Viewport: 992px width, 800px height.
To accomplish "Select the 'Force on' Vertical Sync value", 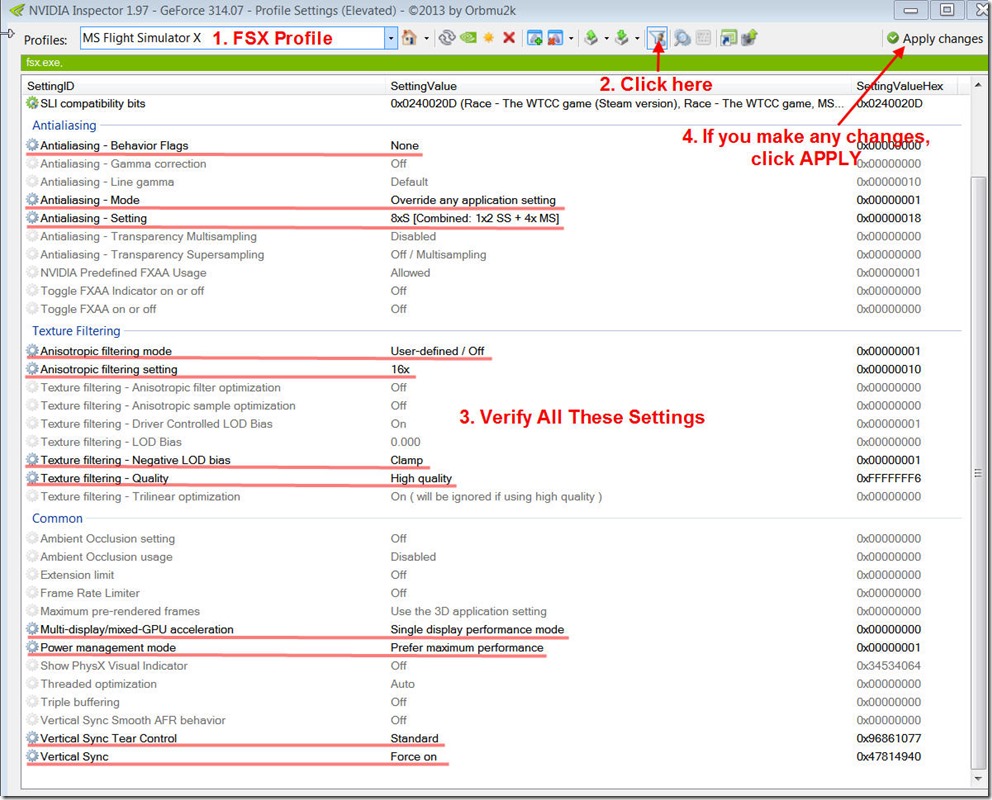I will click(413, 756).
